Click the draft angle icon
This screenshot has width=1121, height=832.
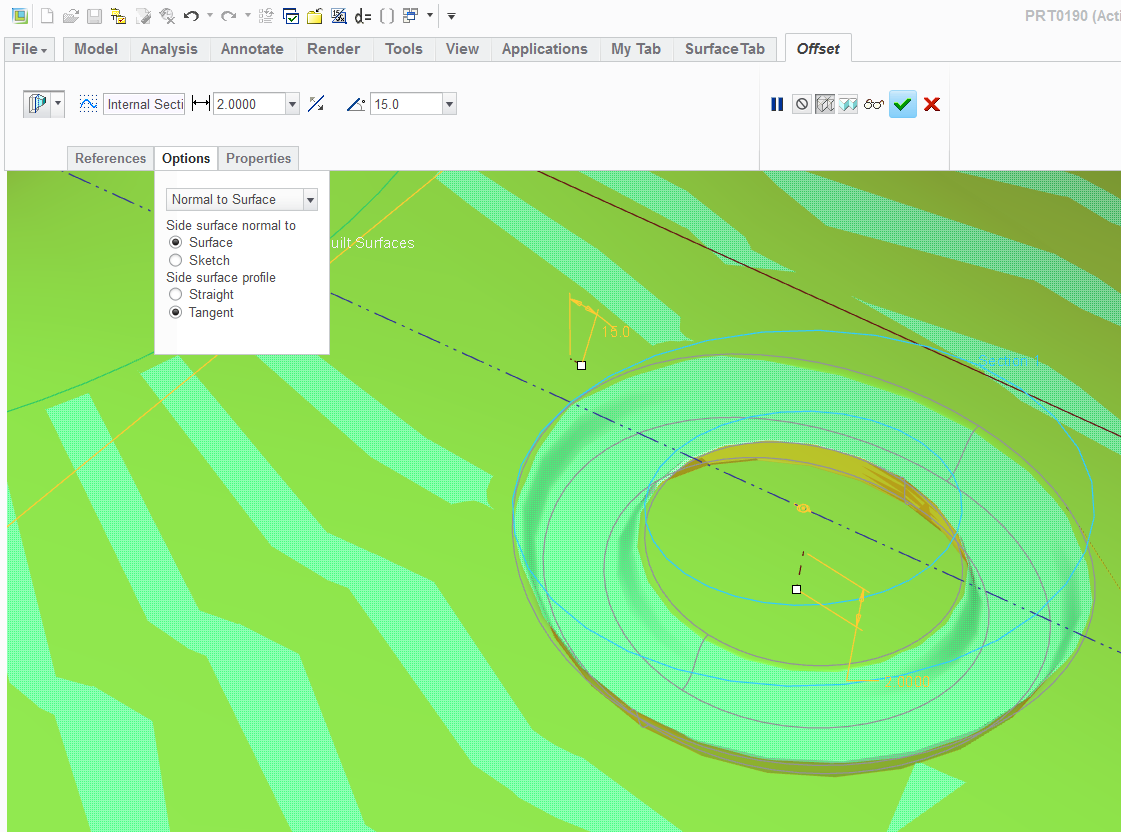click(x=356, y=104)
